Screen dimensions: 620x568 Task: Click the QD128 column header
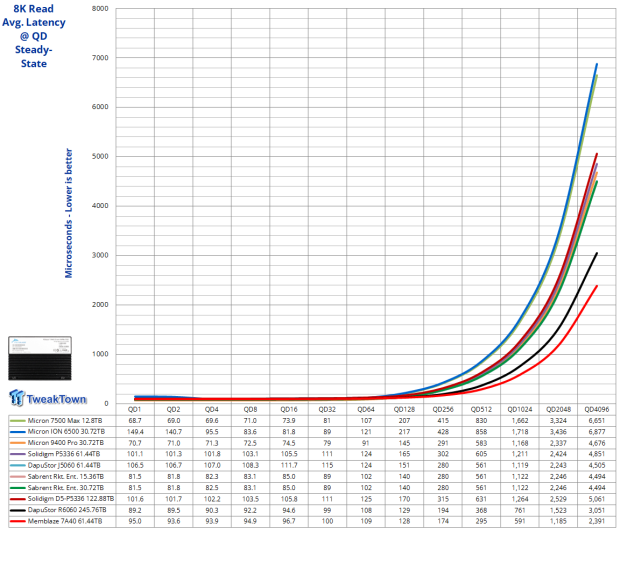(x=404, y=409)
